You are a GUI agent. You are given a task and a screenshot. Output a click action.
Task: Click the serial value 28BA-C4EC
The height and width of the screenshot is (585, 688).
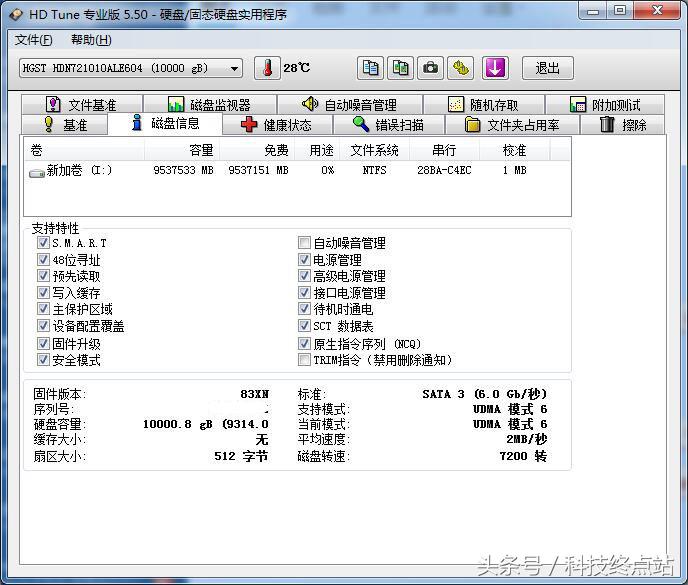pos(444,170)
